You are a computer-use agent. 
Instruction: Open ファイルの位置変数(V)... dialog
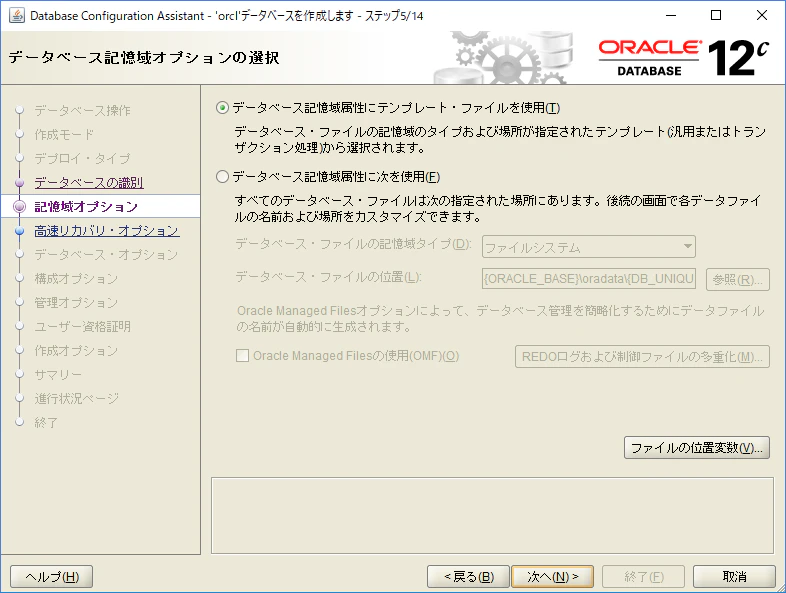(696, 447)
